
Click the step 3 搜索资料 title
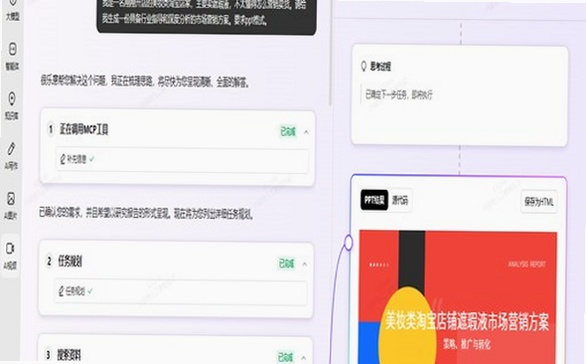pyautogui.click(x=69, y=355)
